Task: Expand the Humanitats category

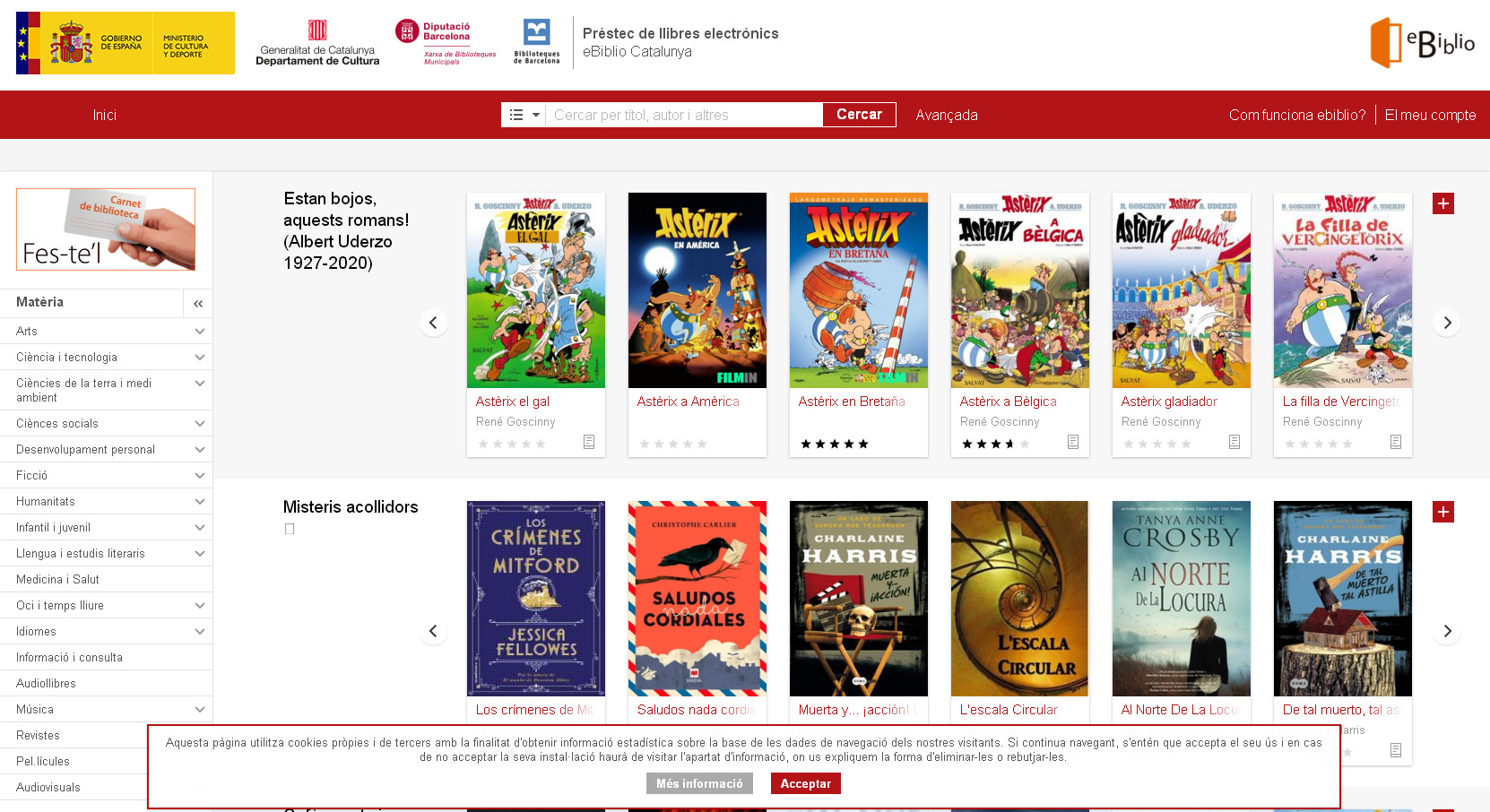Action: click(x=199, y=502)
